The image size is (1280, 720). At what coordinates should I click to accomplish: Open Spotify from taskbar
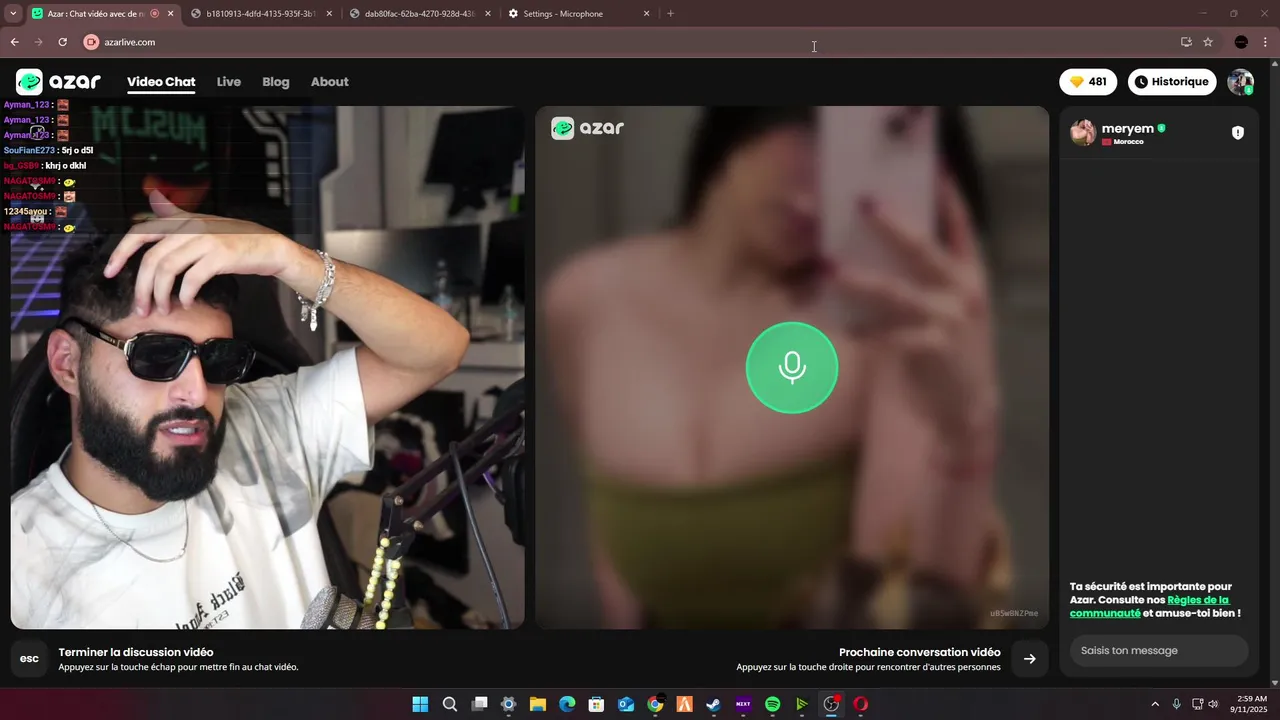coord(772,704)
